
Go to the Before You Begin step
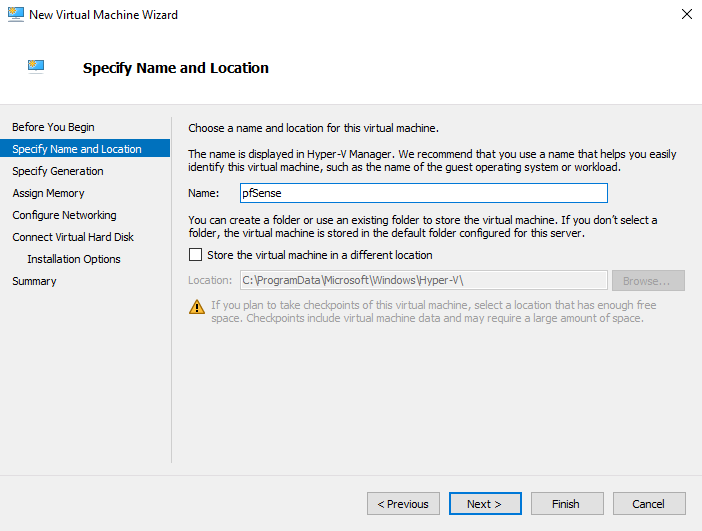[53, 127]
